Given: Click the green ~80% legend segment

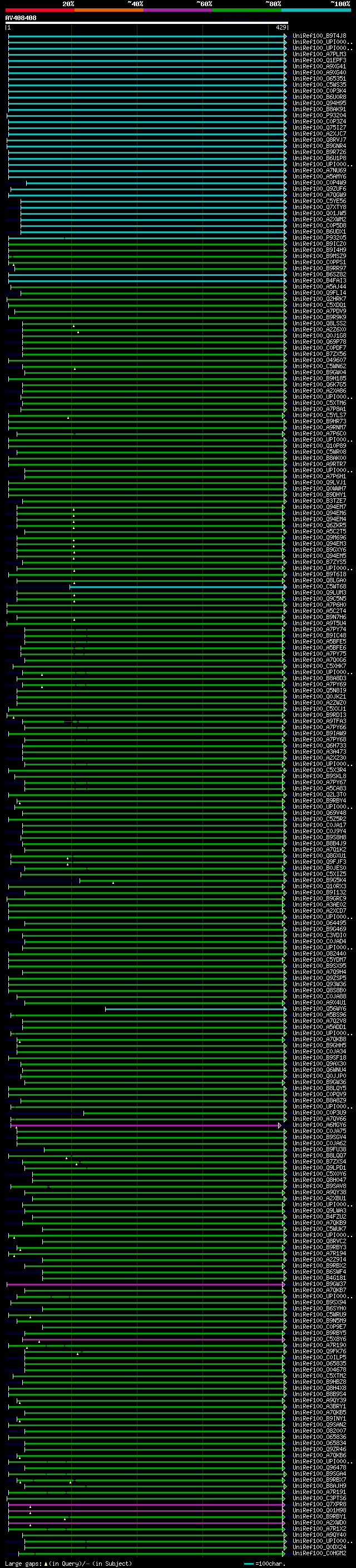Looking at the screenshot, I should pyautogui.click(x=247, y=11).
